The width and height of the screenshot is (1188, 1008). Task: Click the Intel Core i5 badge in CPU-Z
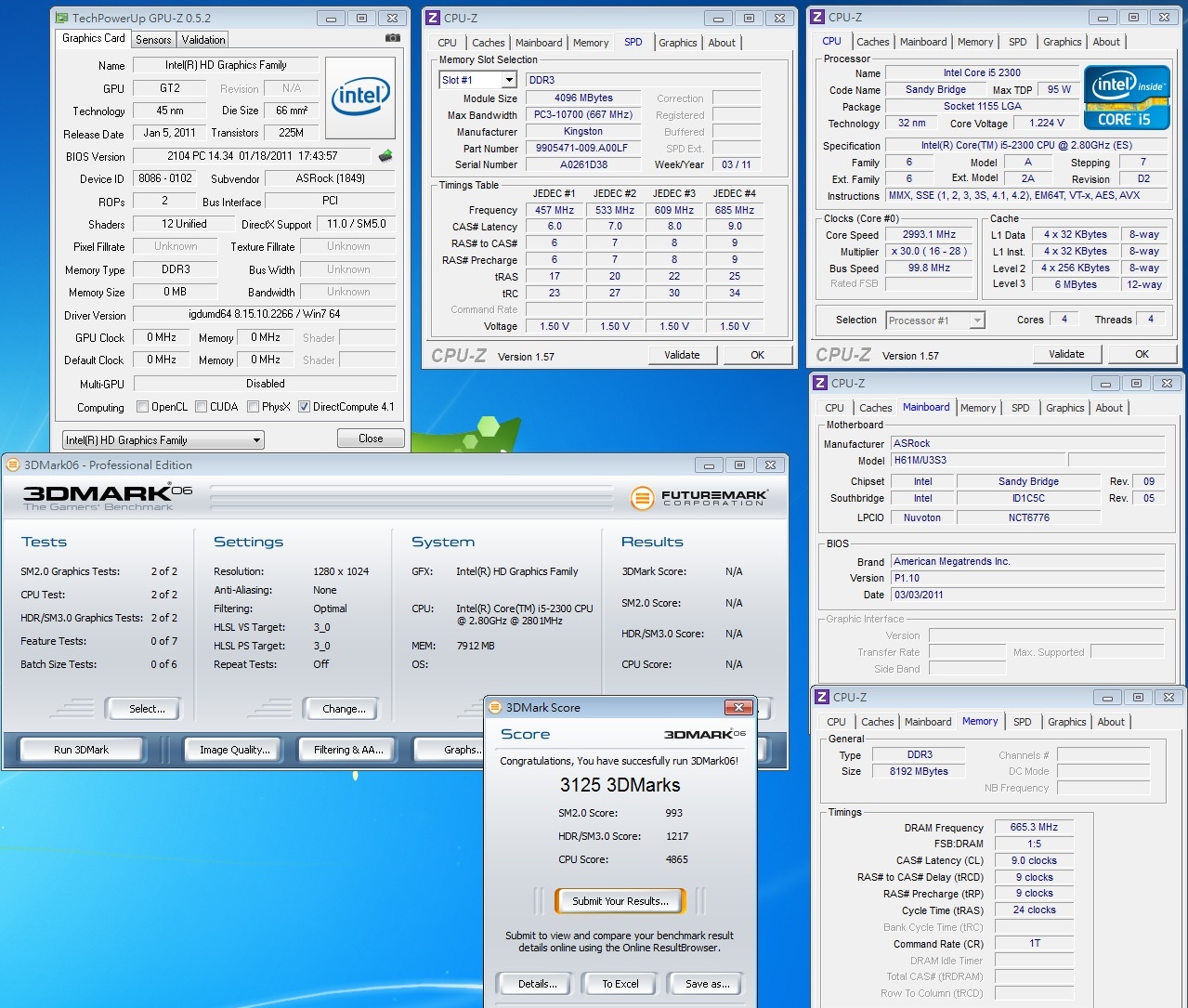[1127, 98]
